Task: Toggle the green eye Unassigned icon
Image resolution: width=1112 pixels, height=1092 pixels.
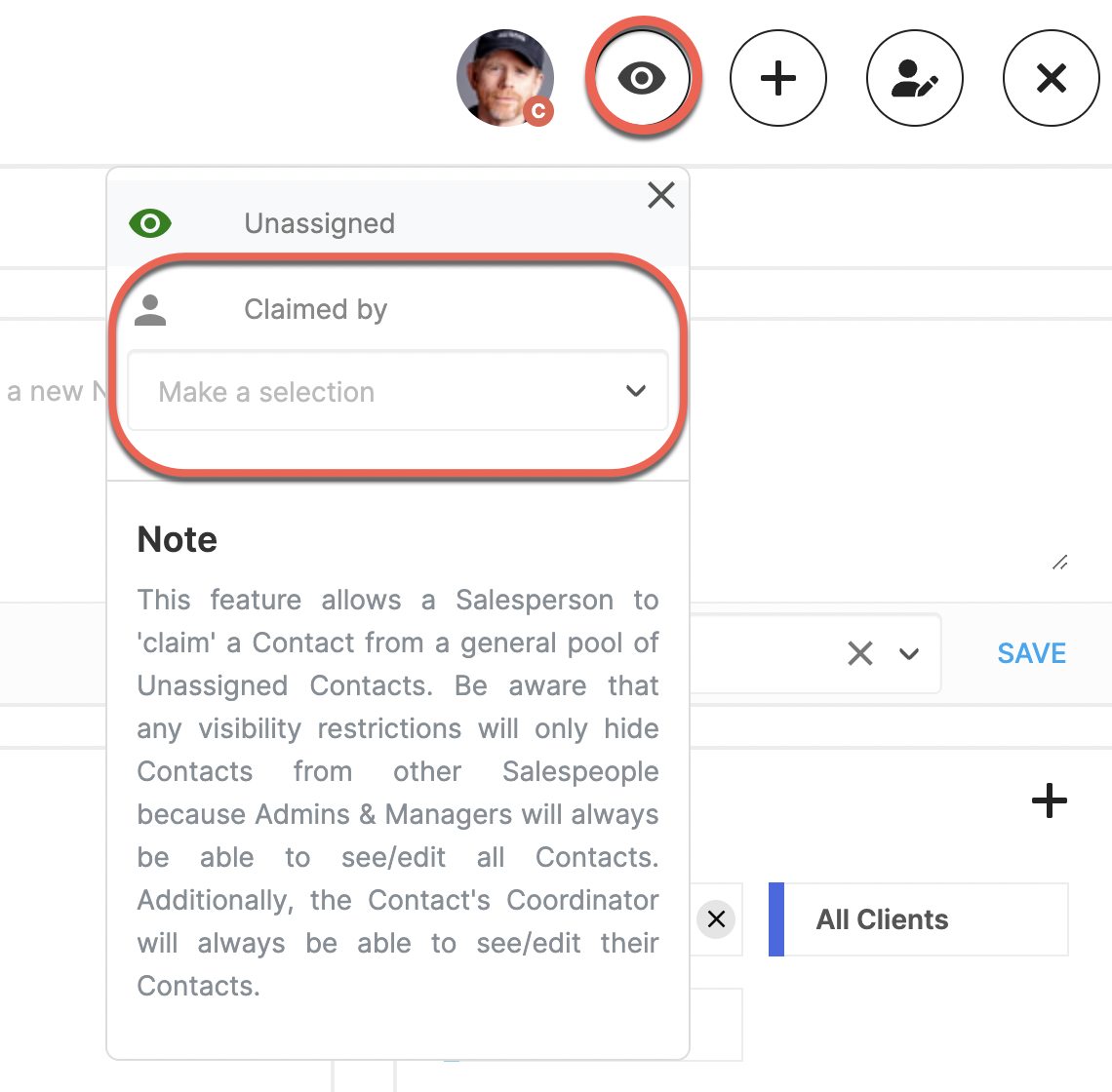Action: click(150, 224)
